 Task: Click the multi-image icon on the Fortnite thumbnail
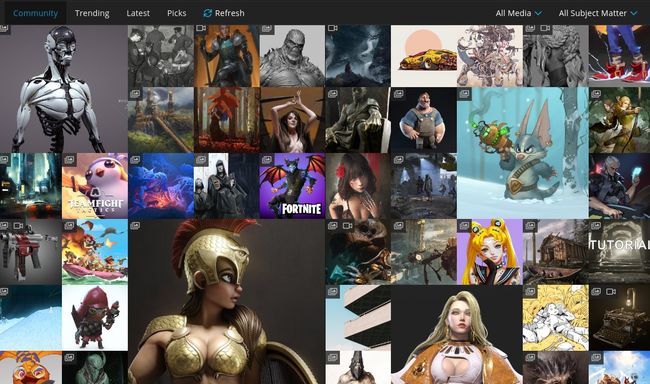tap(267, 160)
